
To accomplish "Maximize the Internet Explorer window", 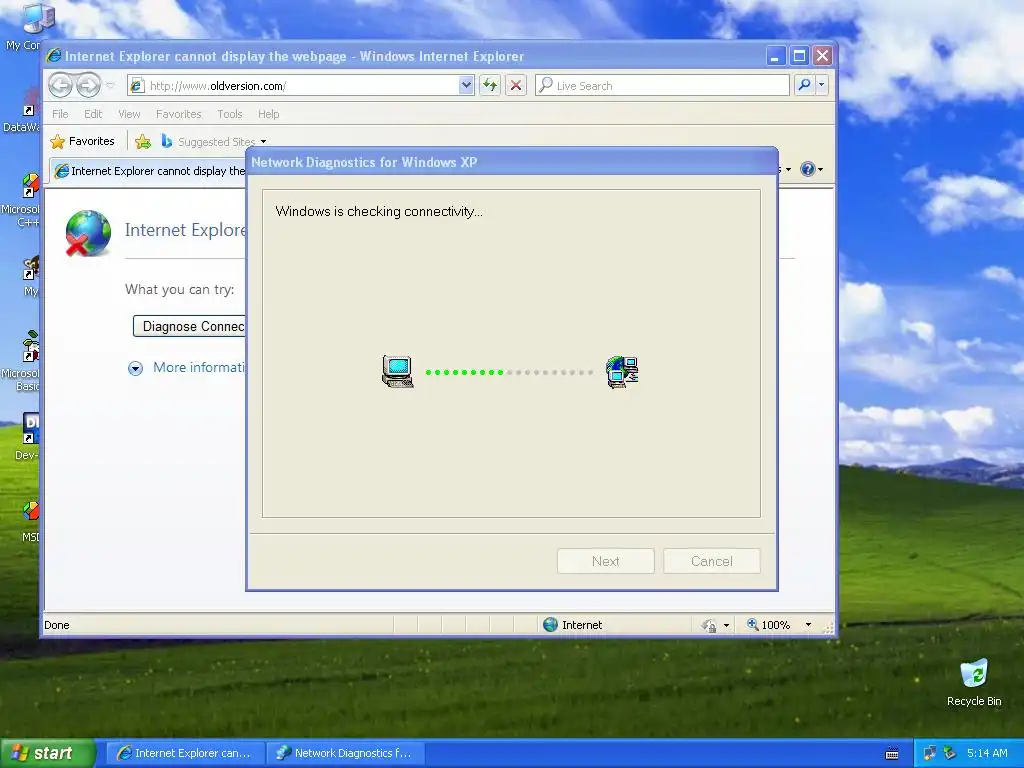I will pos(799,56).
